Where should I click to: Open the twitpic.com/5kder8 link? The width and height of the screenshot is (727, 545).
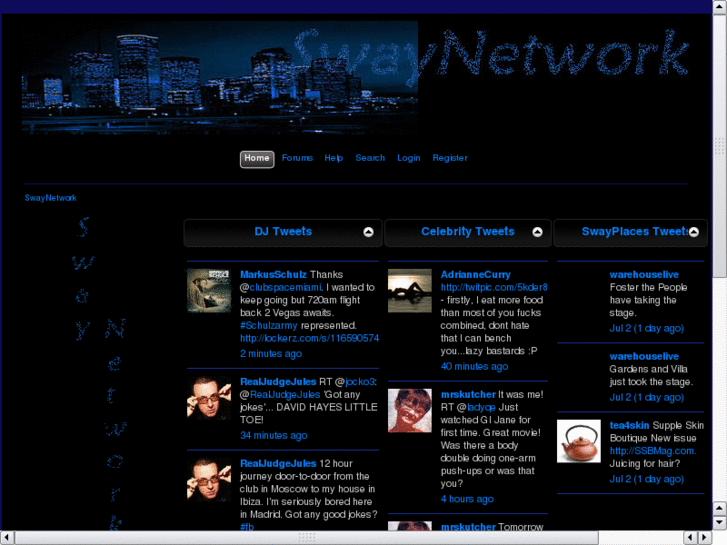494,288
